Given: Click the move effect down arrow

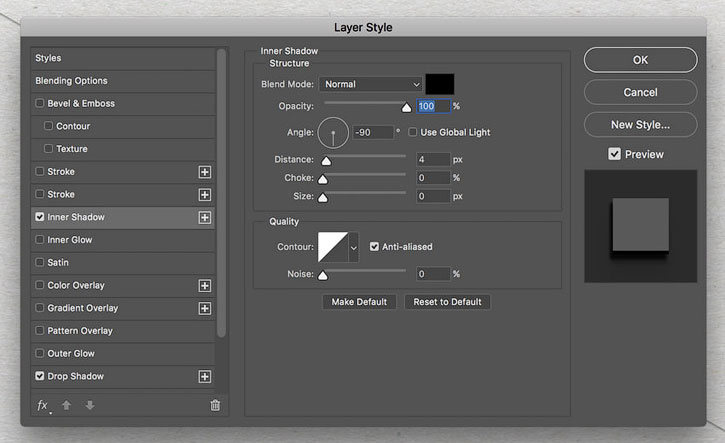Looking at the screenshot, I should (90, 406).
